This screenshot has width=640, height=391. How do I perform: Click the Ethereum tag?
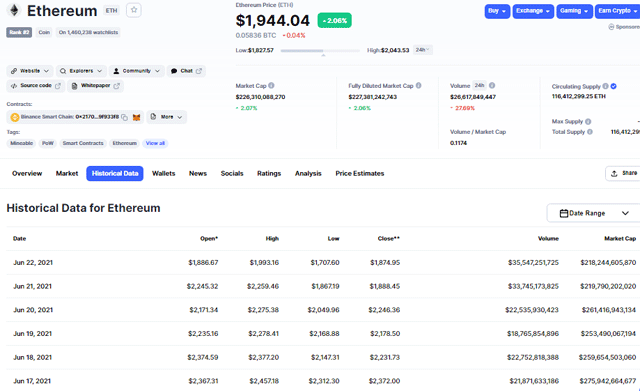pos(124,143)
